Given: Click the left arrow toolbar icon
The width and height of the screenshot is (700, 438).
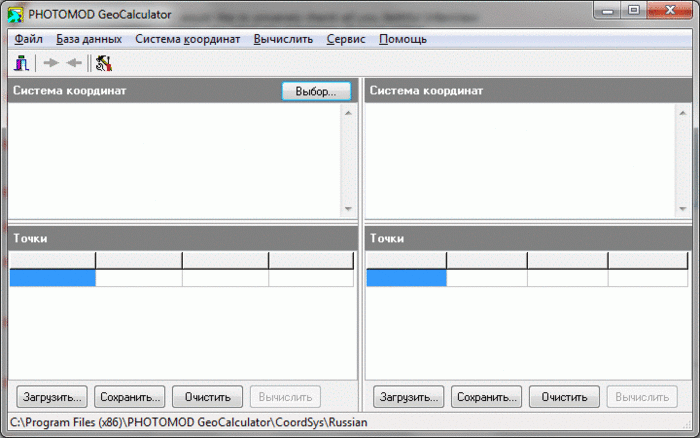Looking at the screenshot, I should [x=73, y=63].
